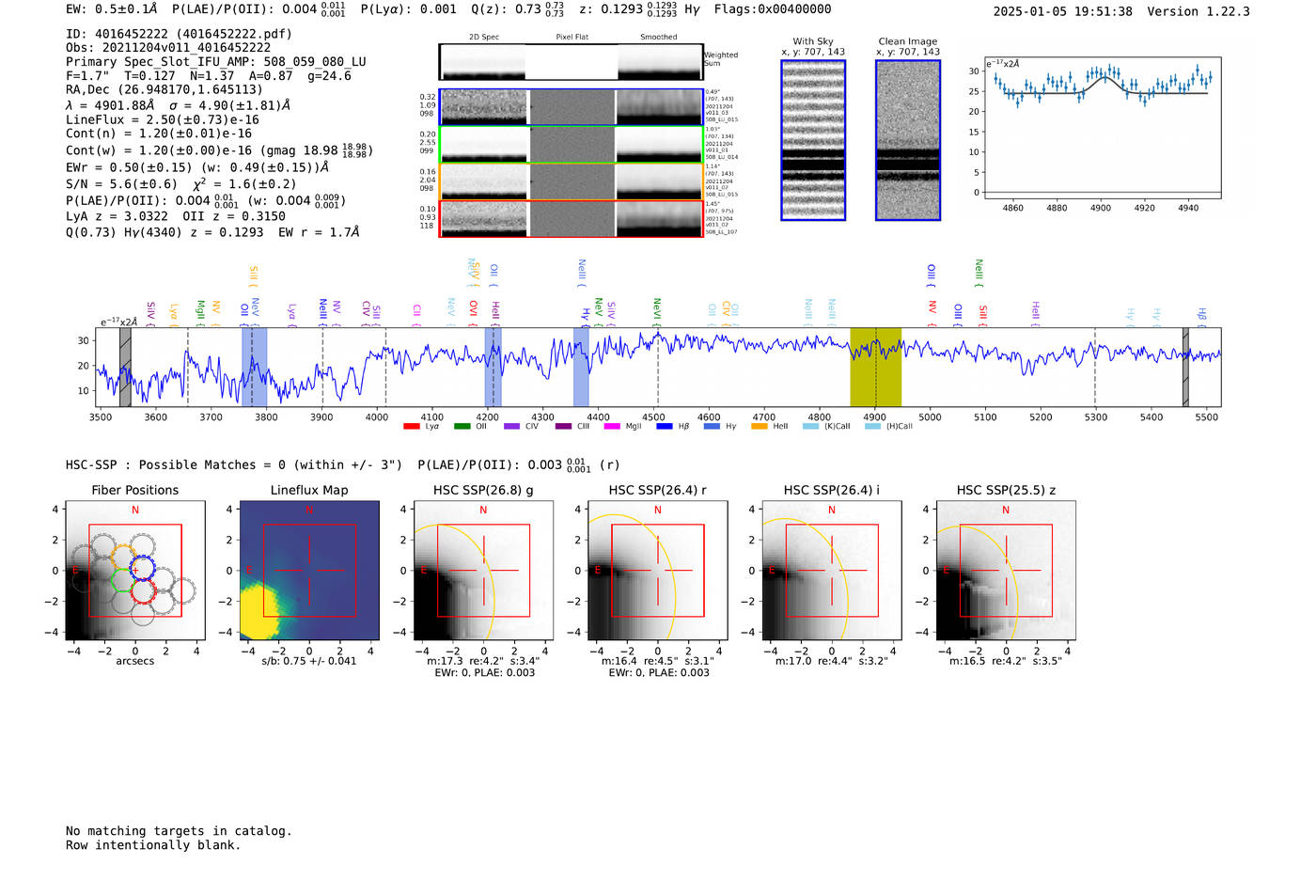Click the Hβ blue legend swatch
Screen dimensions: 1316x896
665,427
